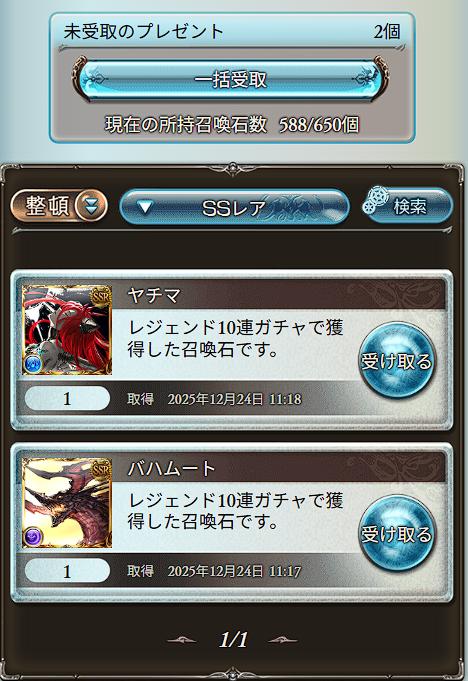Go to previous page arrow
The width and height of the screenshot is (468, 681).
pos(182,640)
